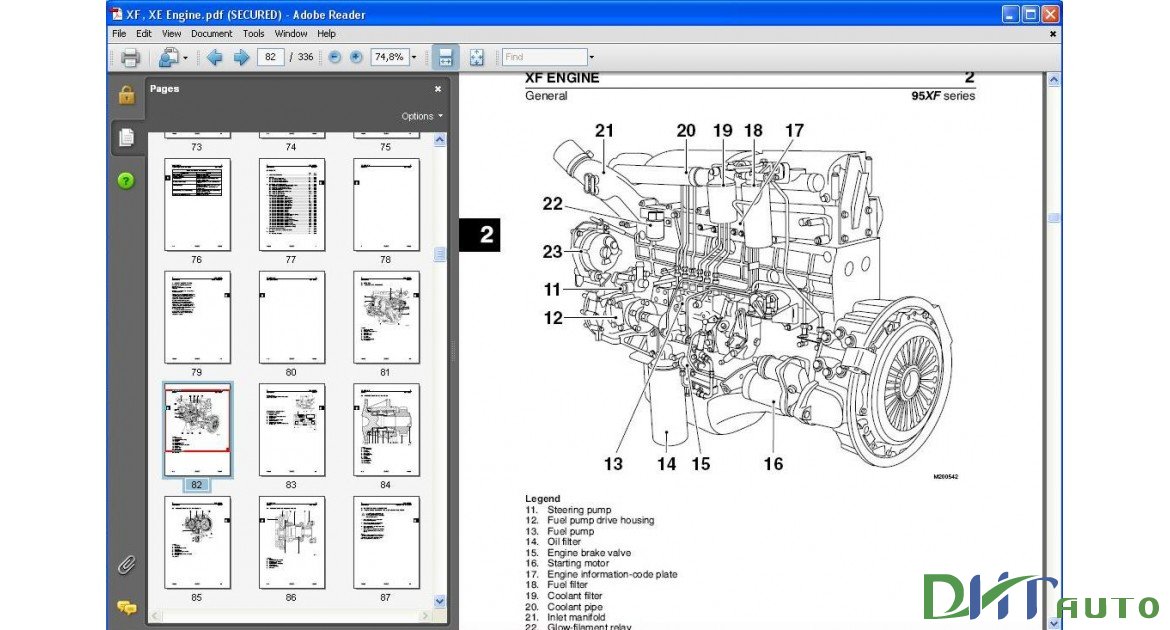
Task: Close the Pages panel with its X
Action: [x=438, y=89]
